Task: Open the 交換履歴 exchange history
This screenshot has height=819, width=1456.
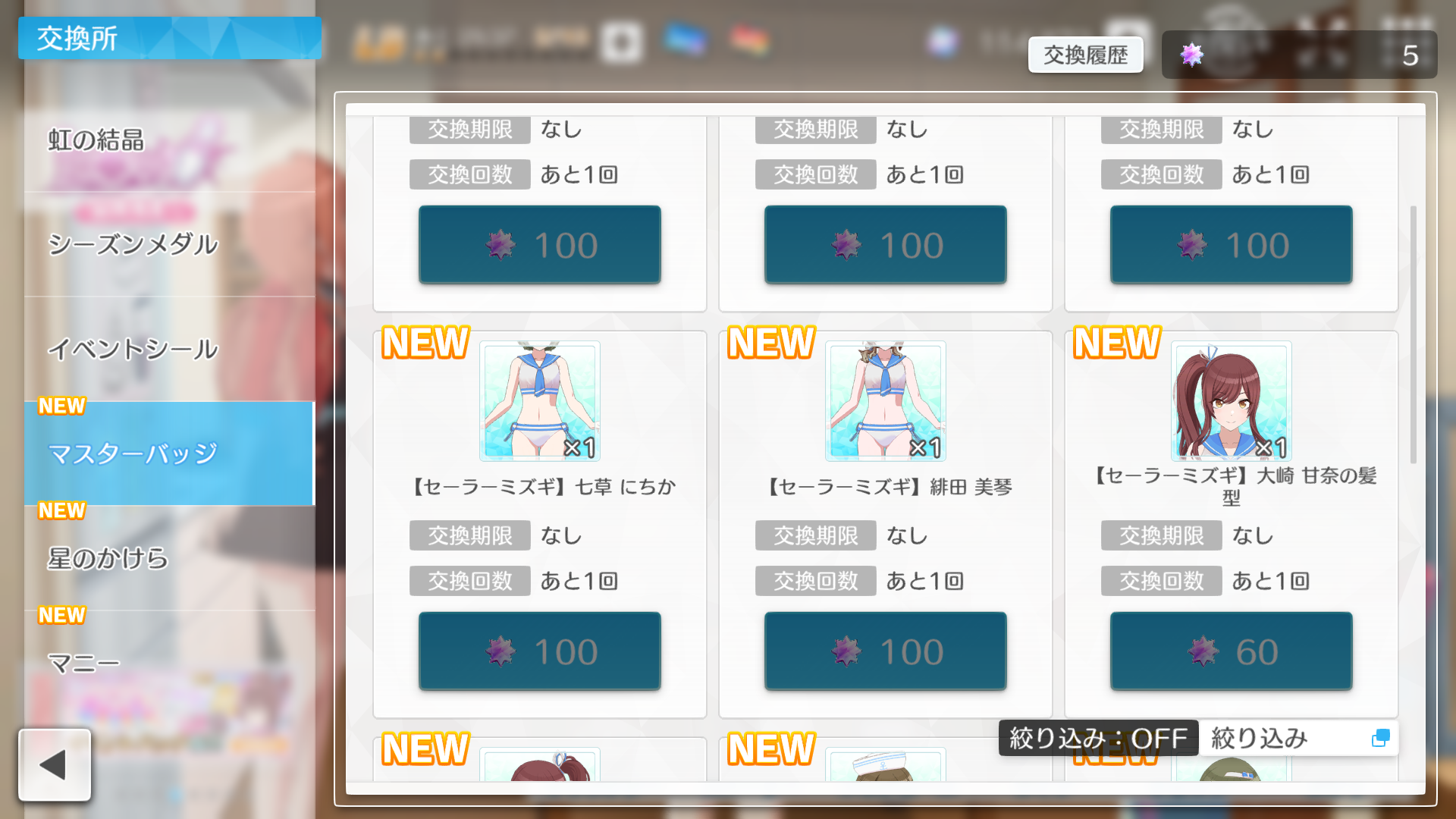Action: pyautogui.click(x=1085, y=55)
